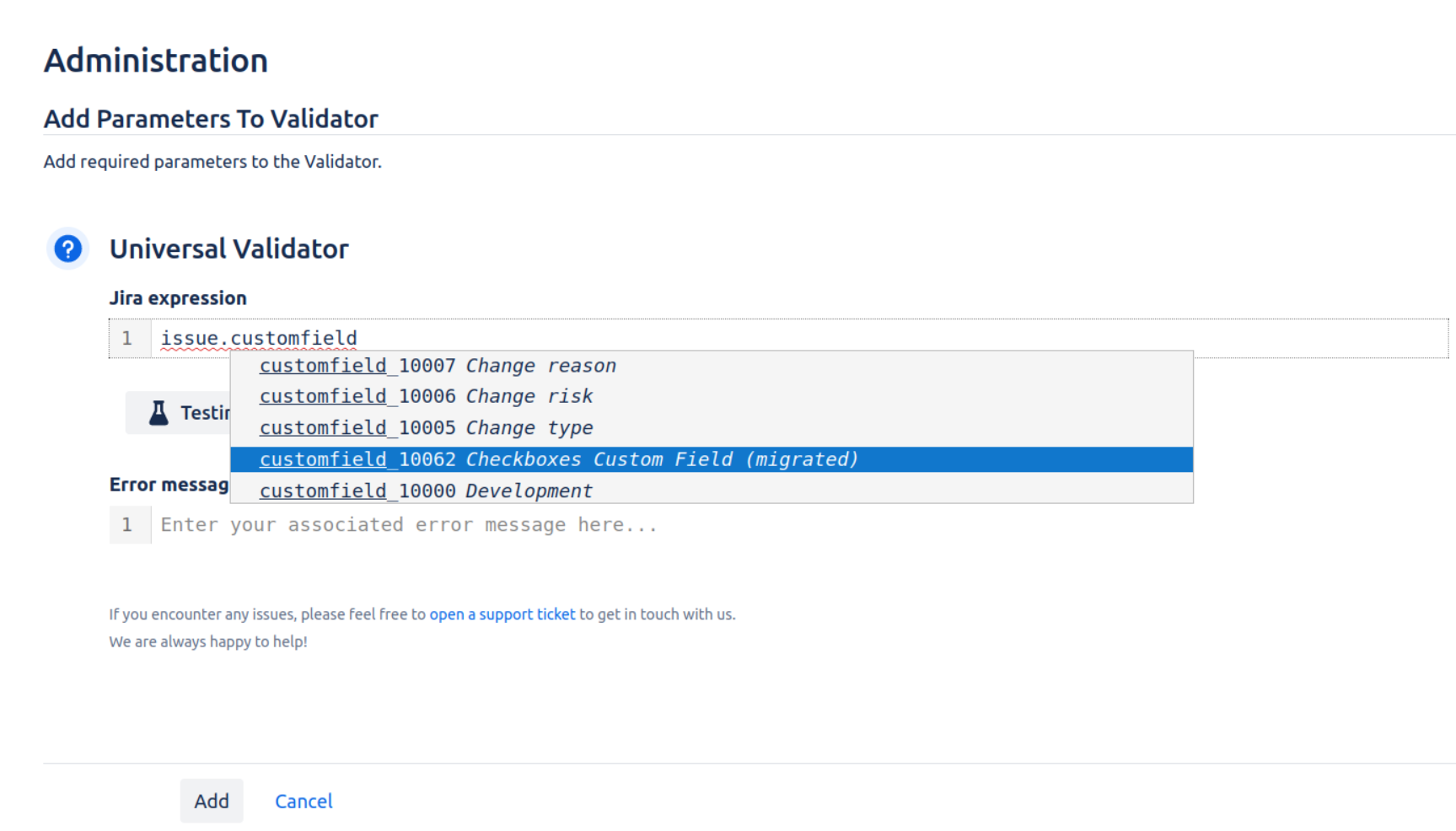Click the line number gutter of the expression editor
Image resolution: width=1456 pixels, height=831 pixels.
pos(129,338)
